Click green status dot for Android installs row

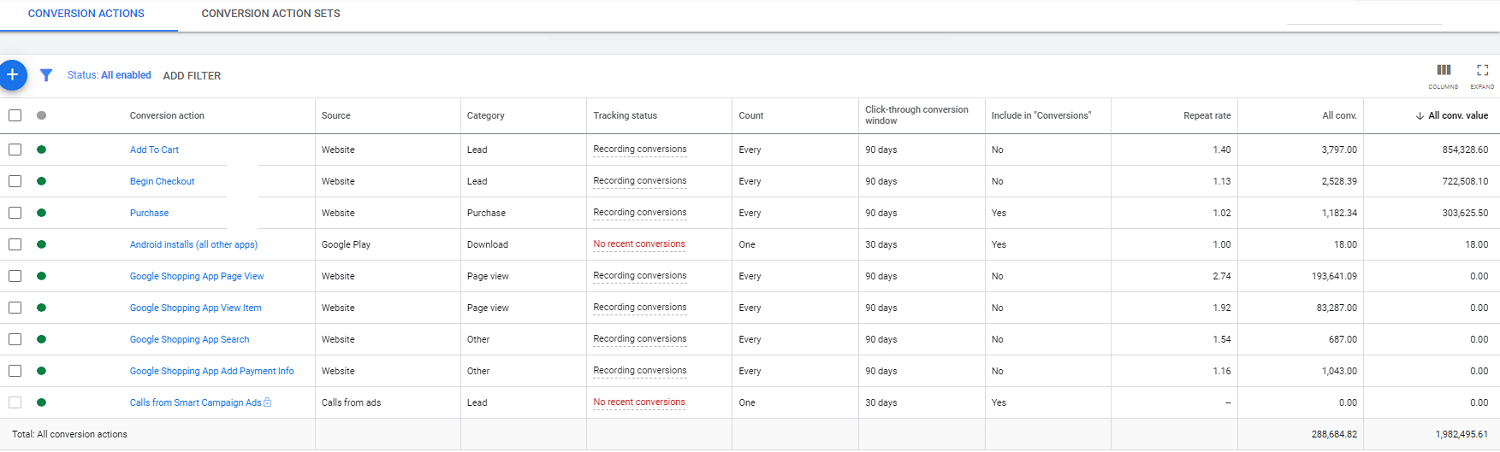41,244
